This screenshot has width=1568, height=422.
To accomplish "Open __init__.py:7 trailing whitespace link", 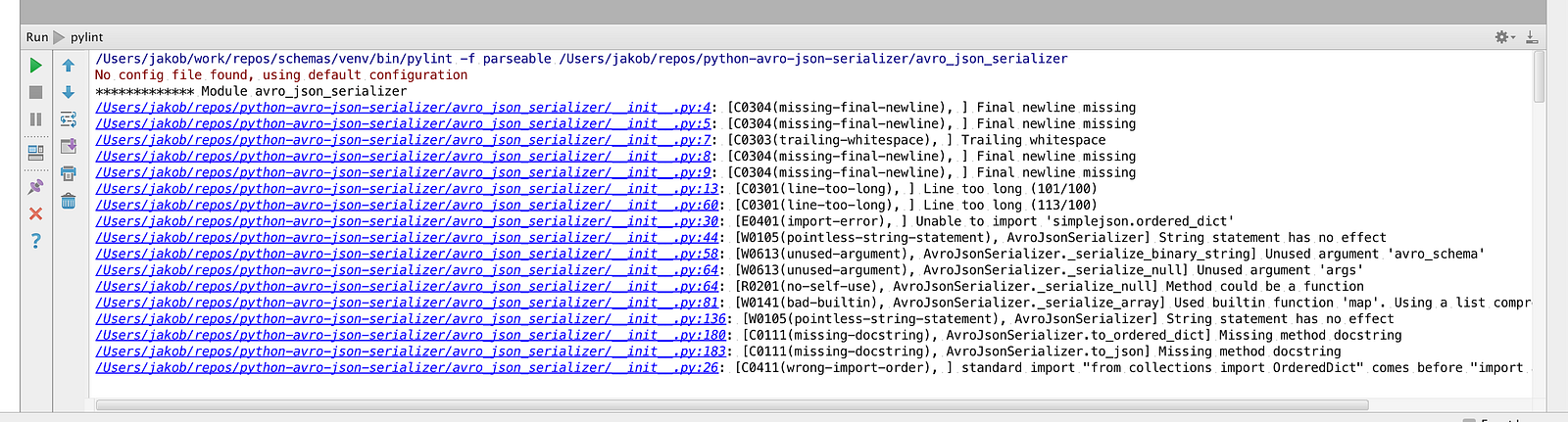I will tap(404, 140).
